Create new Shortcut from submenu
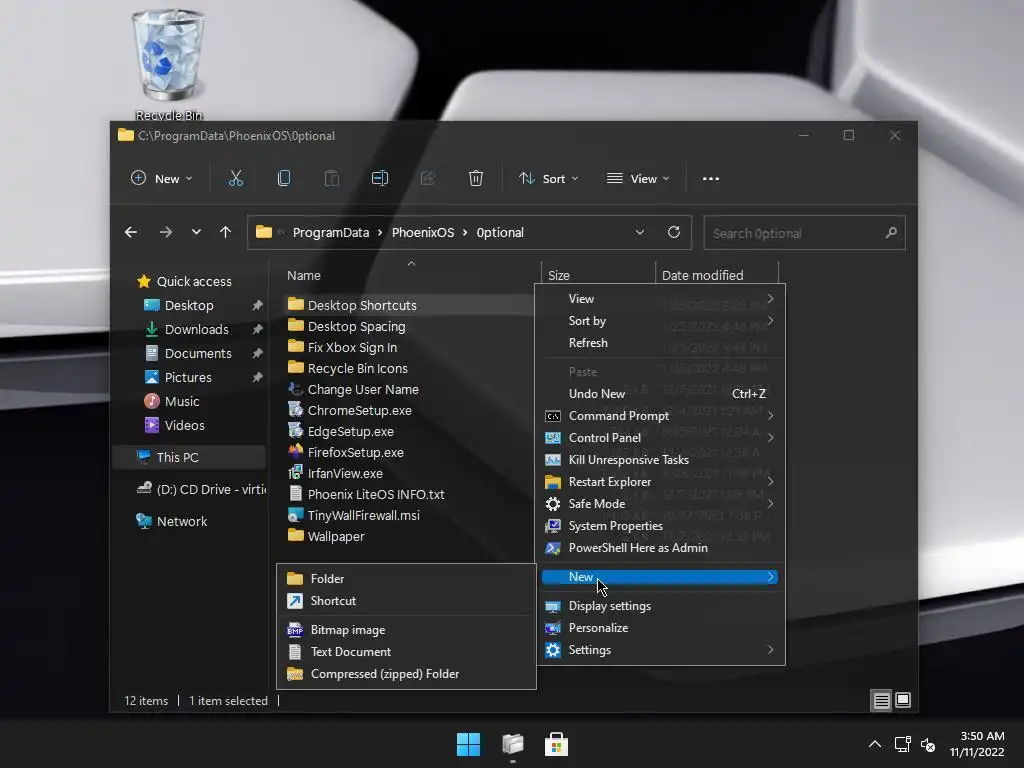This screenshot has width=1024, height=768. (x=406, y=600)
